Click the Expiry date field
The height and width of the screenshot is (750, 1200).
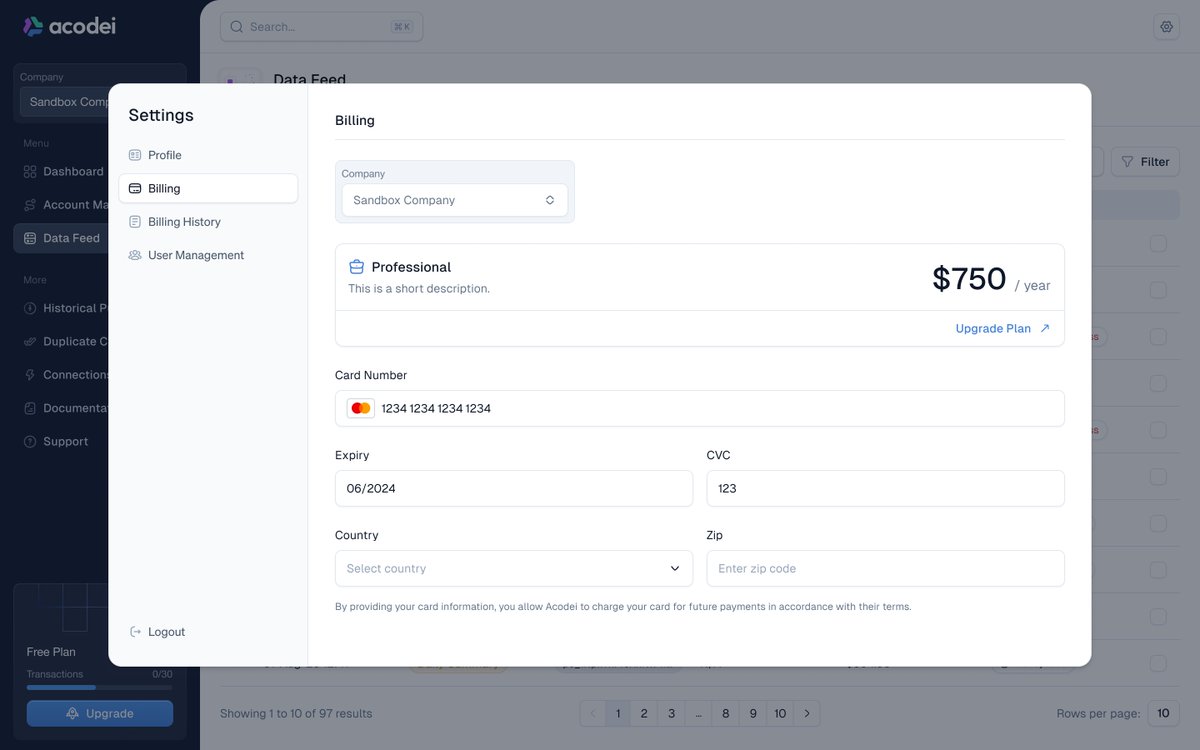[x=514, y=488]
